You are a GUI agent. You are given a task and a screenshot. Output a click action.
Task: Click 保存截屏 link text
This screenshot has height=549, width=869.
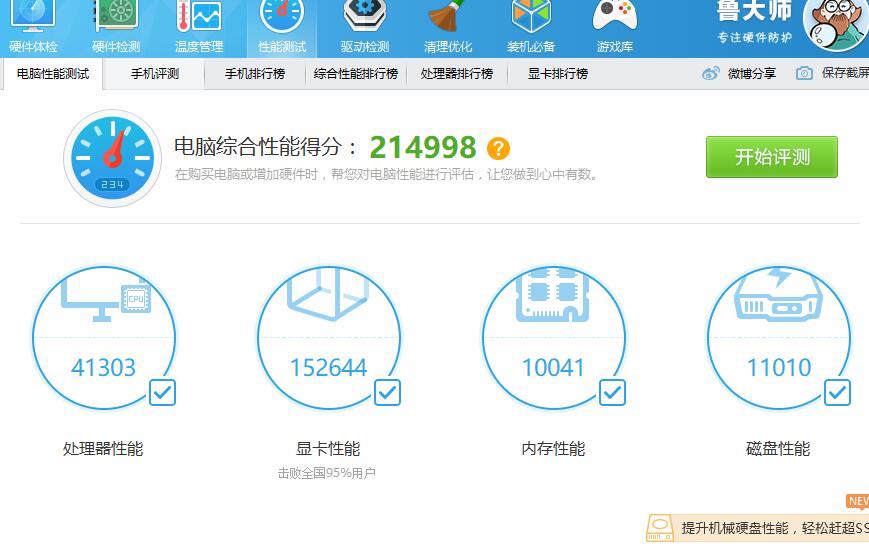pos(845,73)
